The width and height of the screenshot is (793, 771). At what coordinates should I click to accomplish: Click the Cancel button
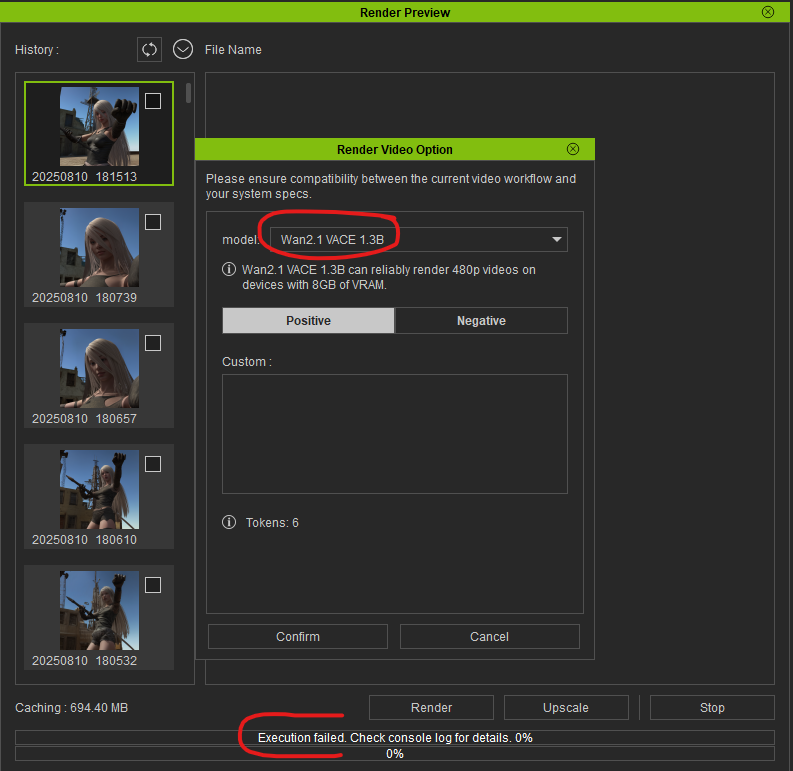[490, 636]
